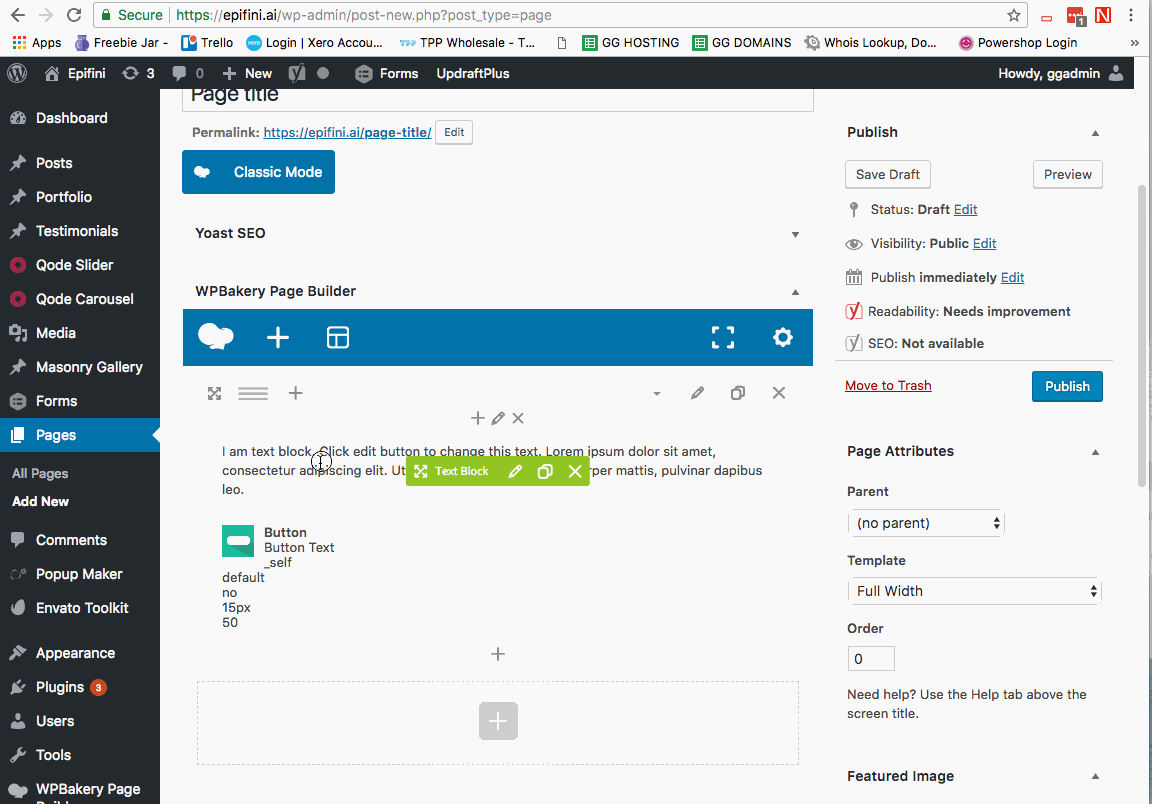Open Media in the admin sidebar
This screenshot has width=1152, height=804.
[55, 333]
